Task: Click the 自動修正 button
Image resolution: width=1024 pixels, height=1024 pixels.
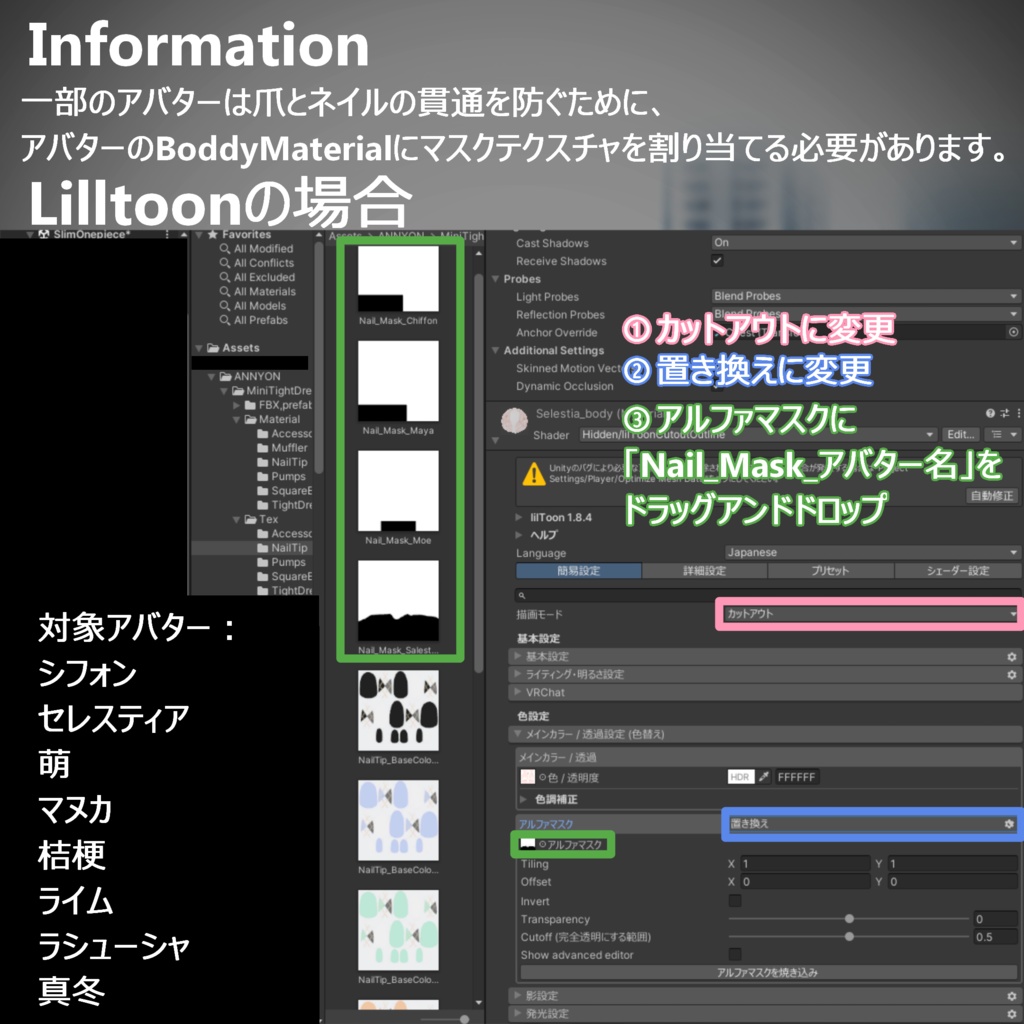Action: tap(991, 496)
